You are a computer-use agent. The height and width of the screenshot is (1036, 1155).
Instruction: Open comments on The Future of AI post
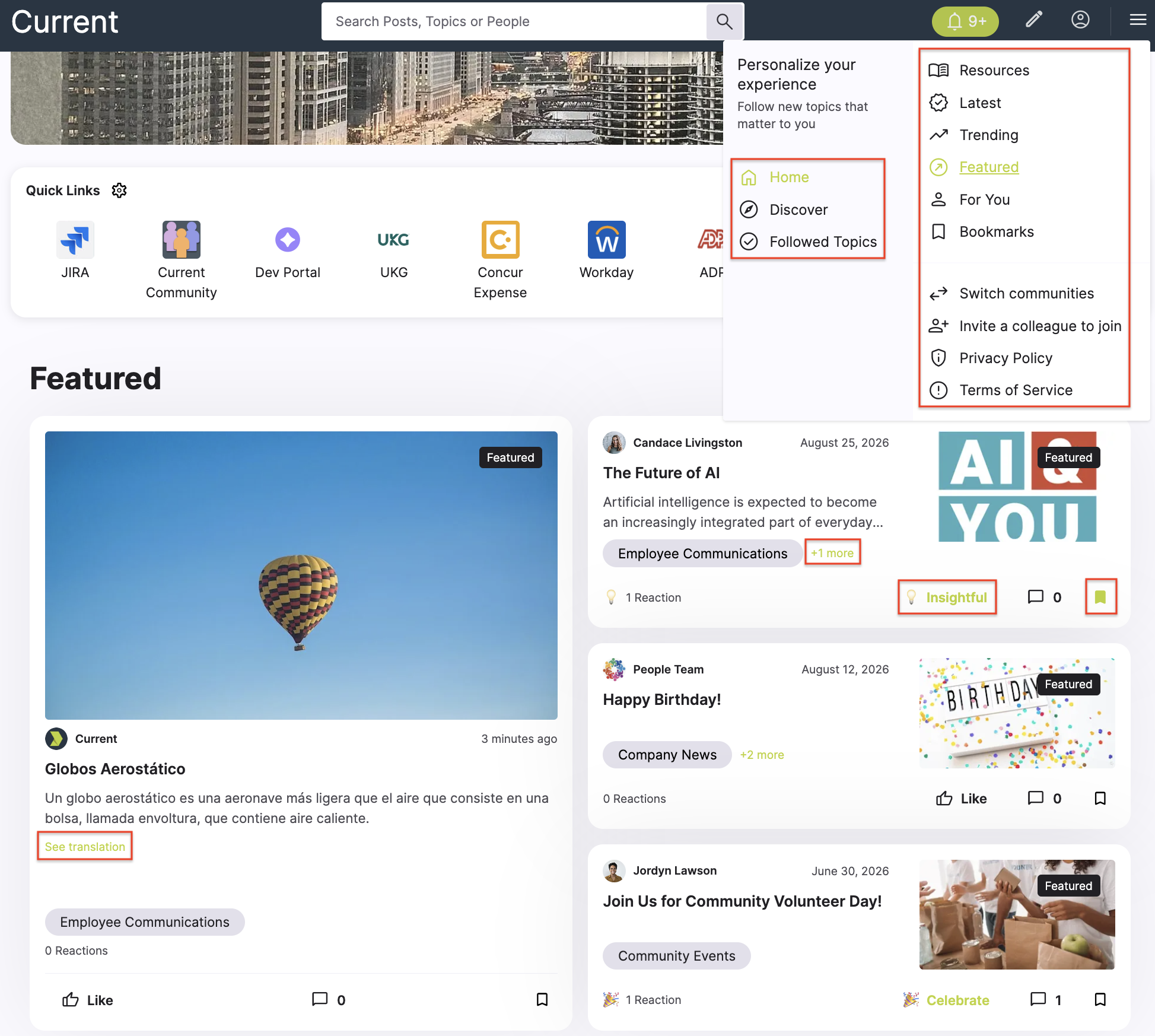point(1045,597)
